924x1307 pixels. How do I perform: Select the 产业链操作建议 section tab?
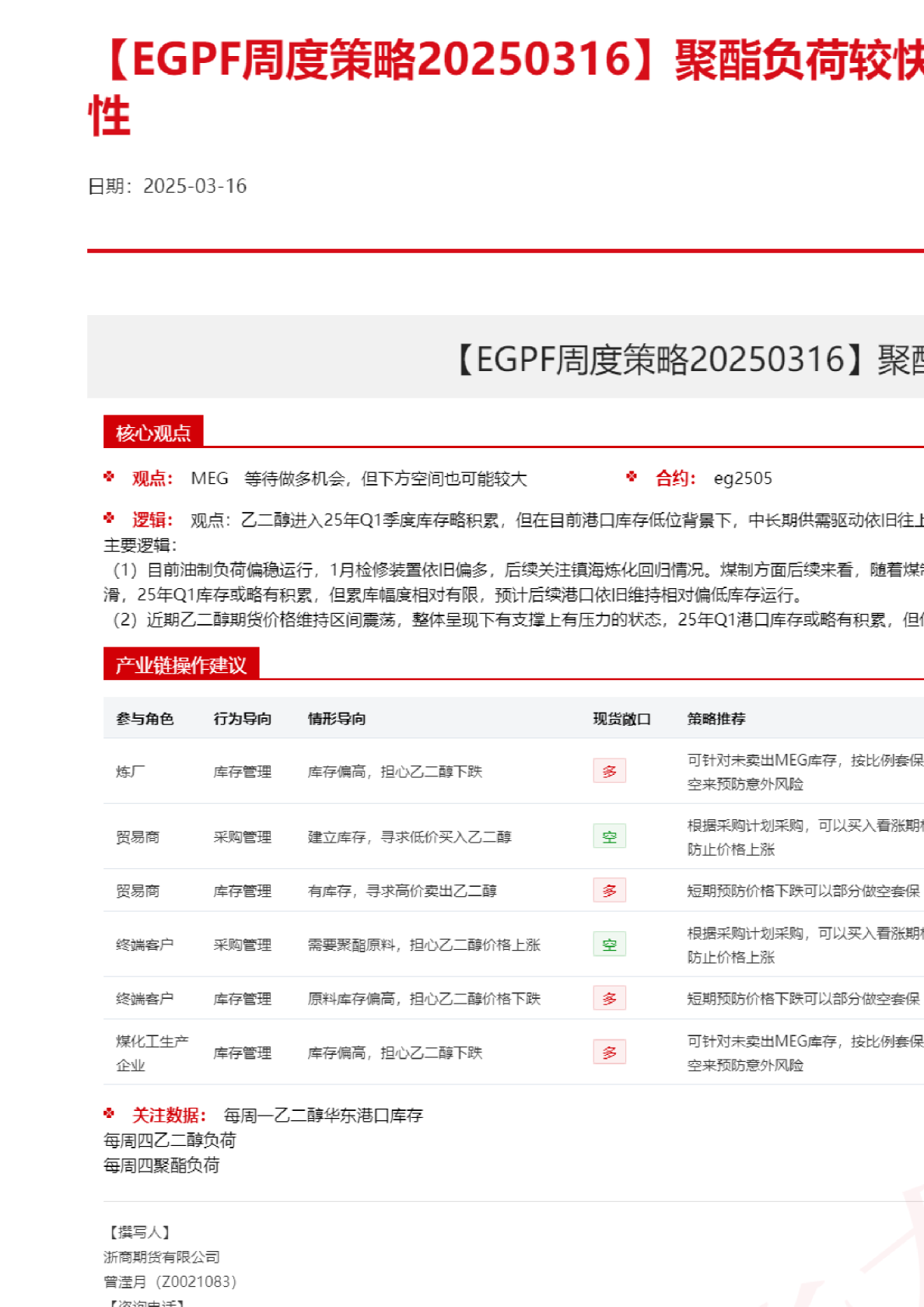click(x=180, y=664)
